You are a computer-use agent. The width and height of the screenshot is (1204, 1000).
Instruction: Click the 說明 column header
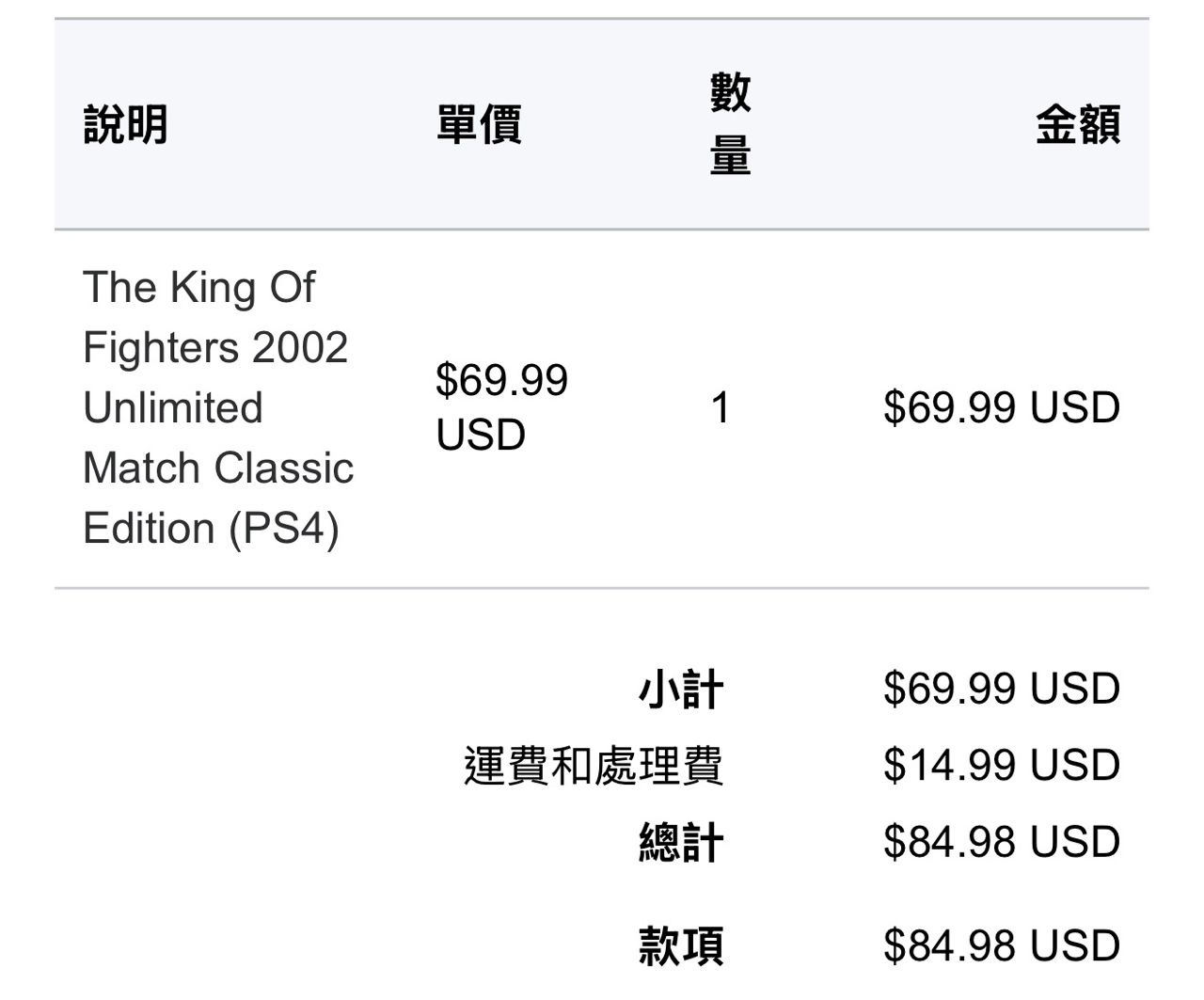125,124
